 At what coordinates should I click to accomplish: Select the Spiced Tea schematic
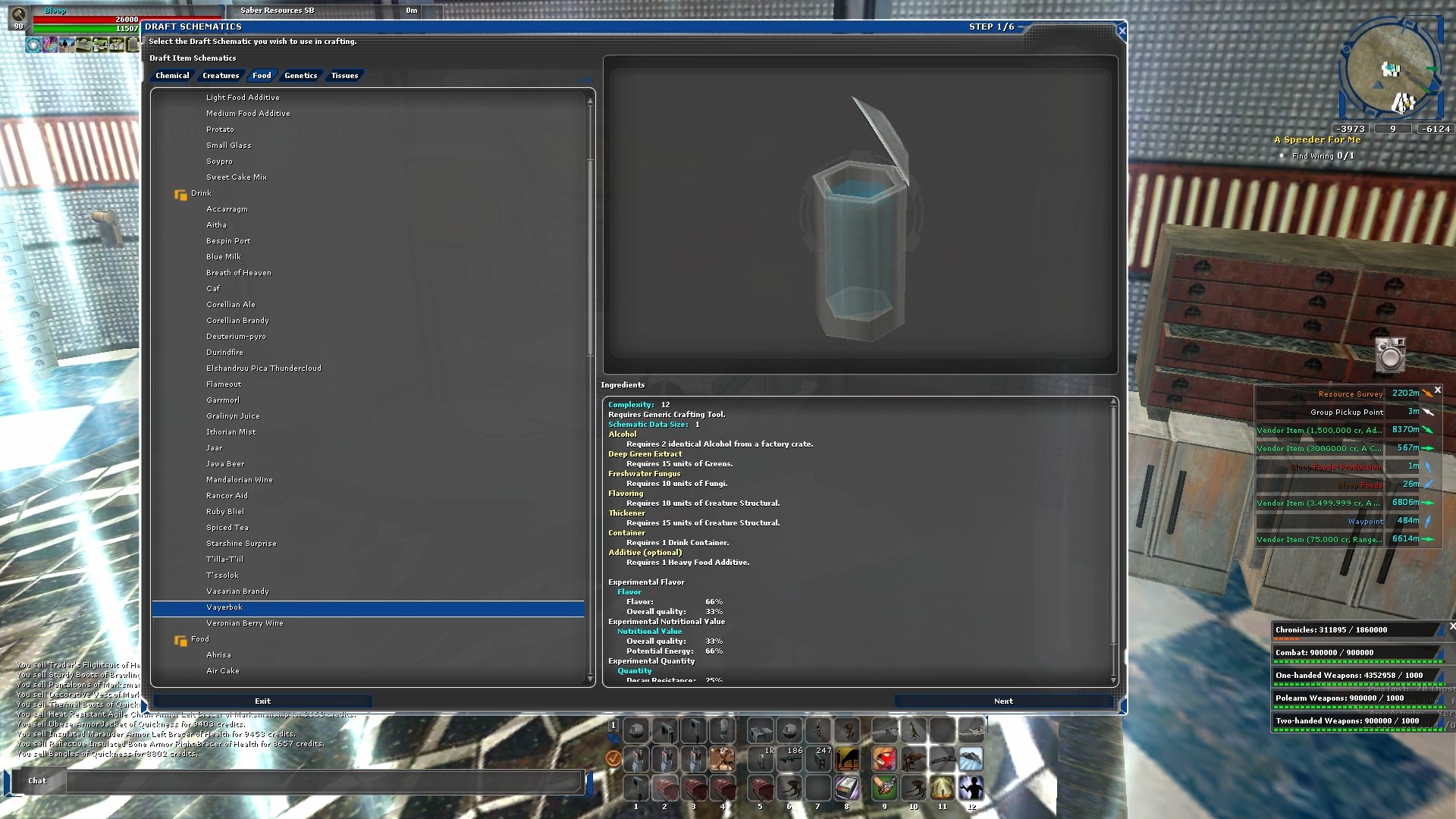point(227,527)
